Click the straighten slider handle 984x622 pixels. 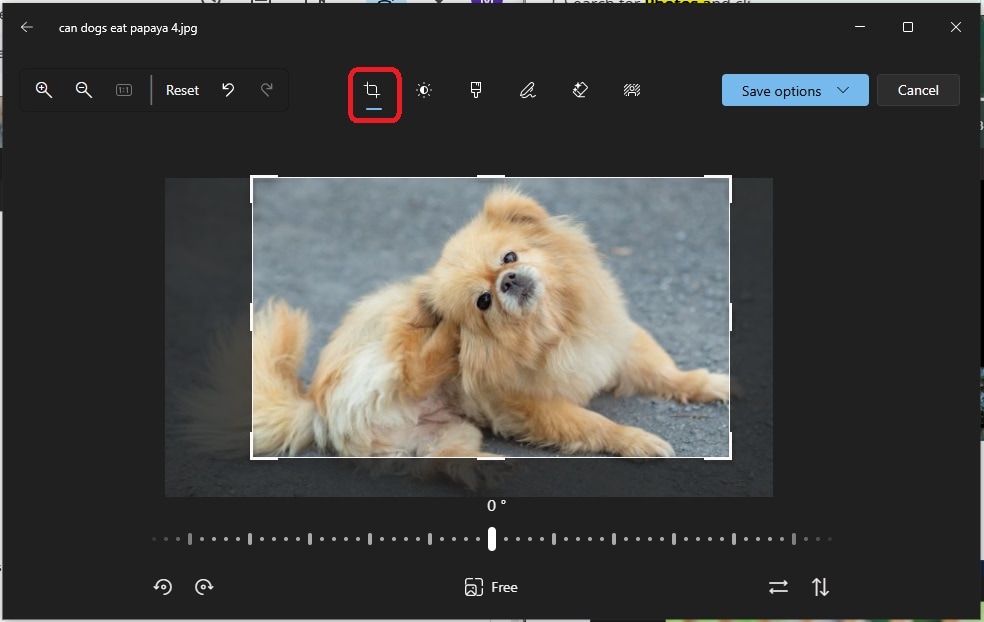492,539
